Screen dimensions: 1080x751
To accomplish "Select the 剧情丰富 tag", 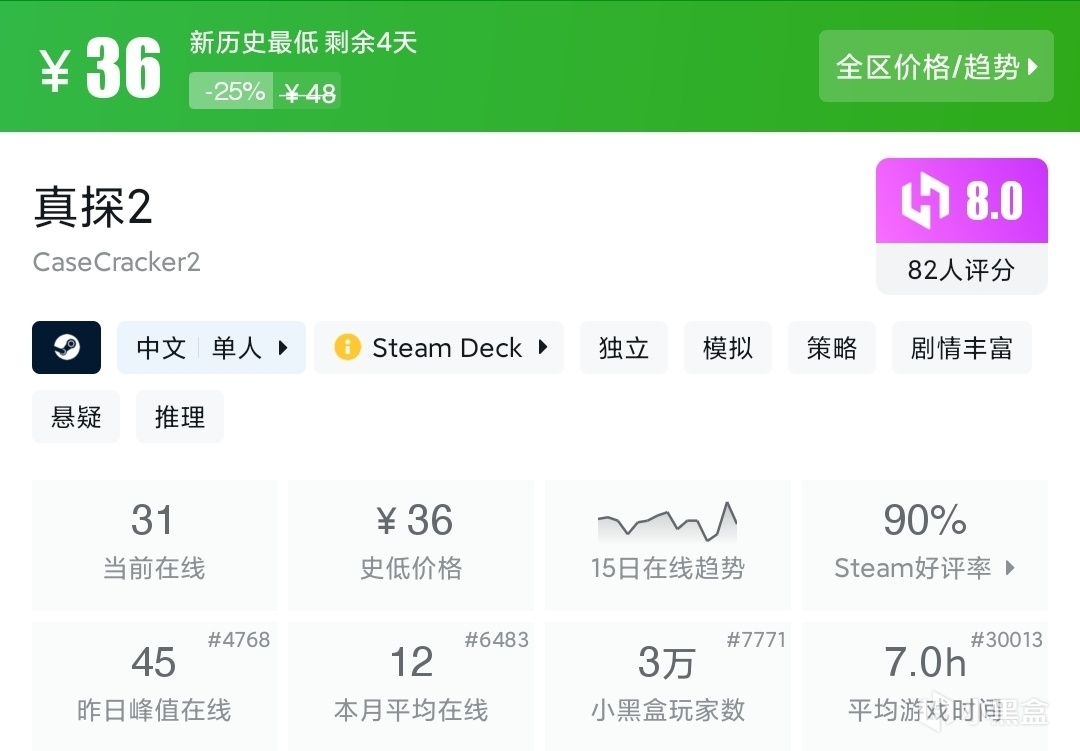I will 961,348.
